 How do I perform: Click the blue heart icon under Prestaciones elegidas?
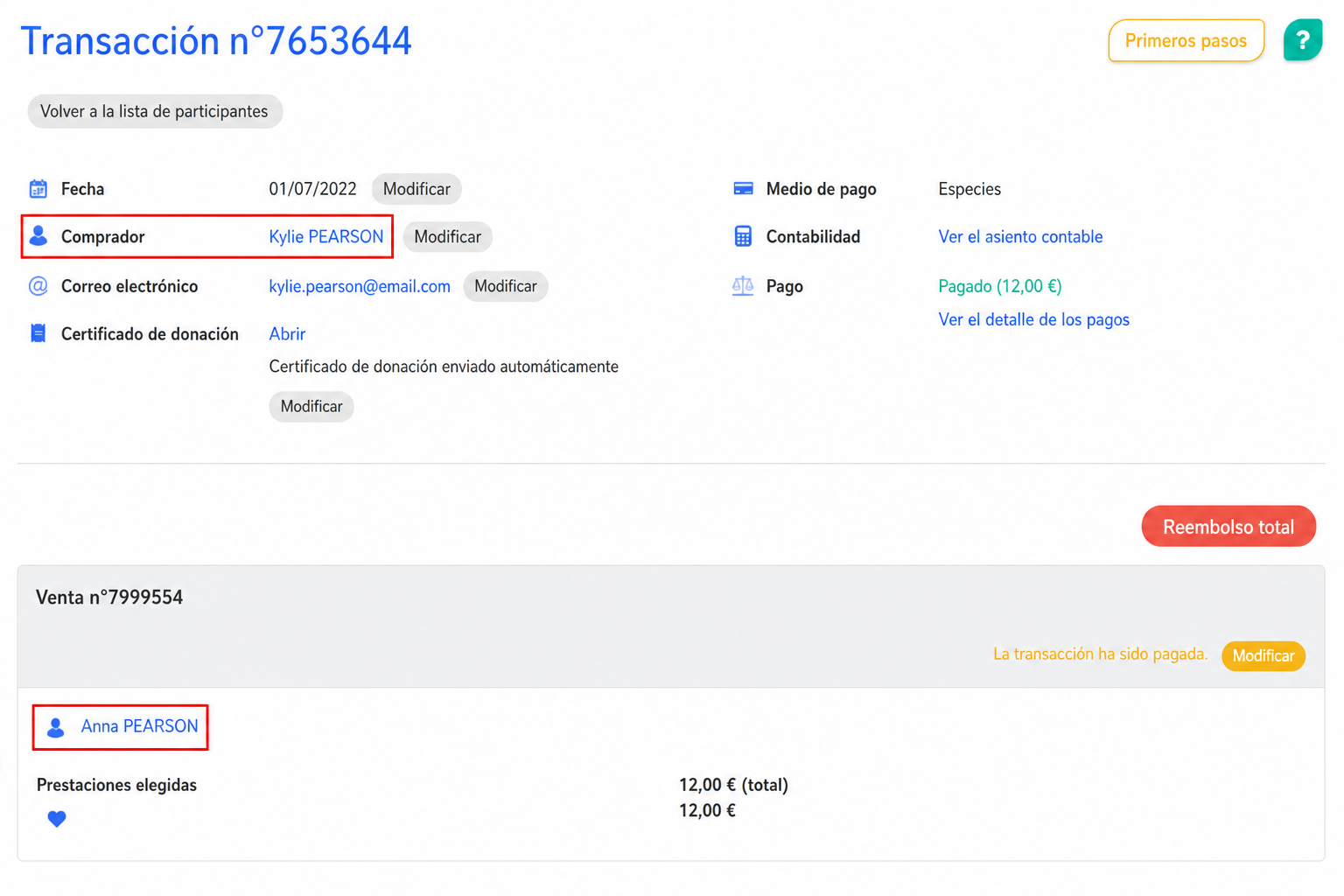click(57, 819)
